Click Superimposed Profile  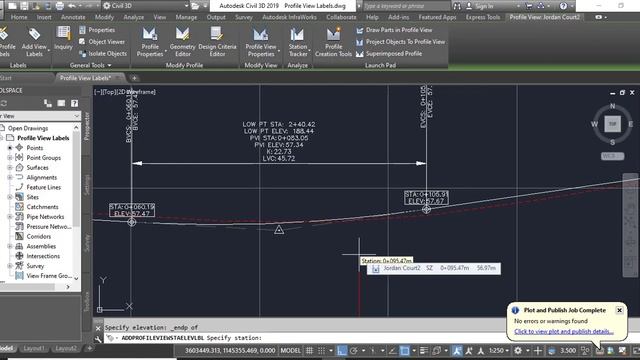coord(389,53)
